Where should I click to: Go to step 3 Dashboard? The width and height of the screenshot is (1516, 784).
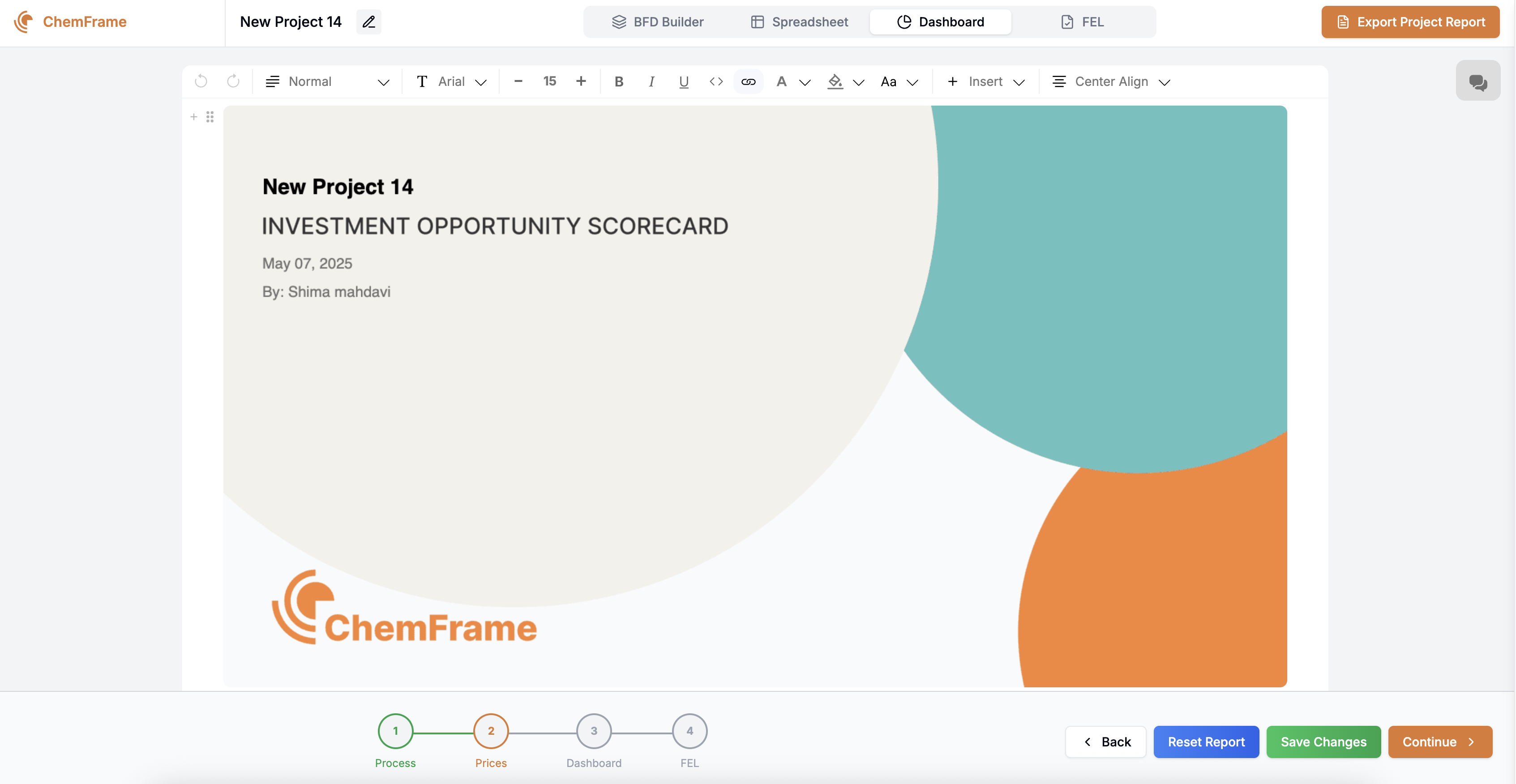pyautogui.click(x=594, y=731)
